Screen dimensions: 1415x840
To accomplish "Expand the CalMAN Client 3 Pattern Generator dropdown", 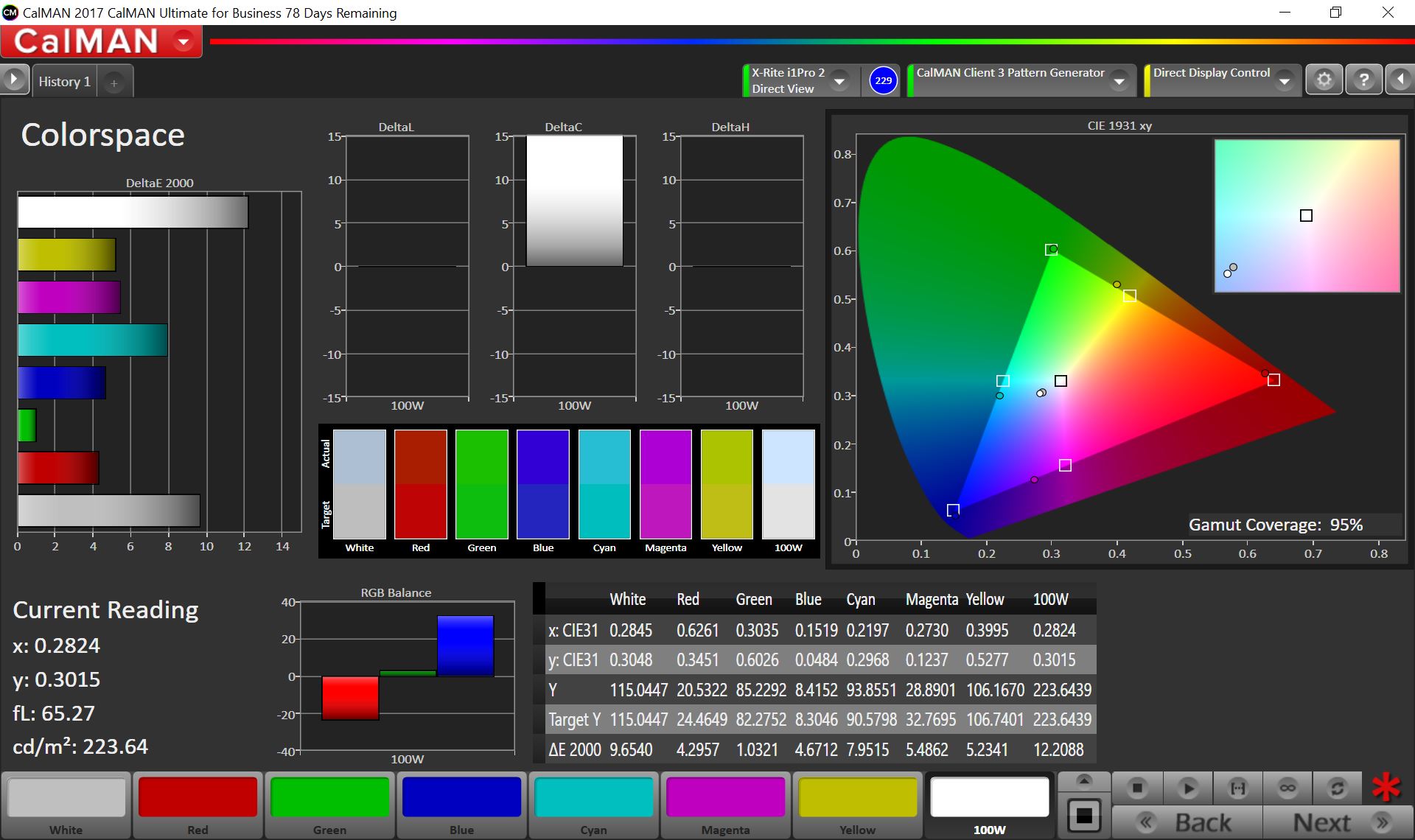I will click(x=1119, y=81).
